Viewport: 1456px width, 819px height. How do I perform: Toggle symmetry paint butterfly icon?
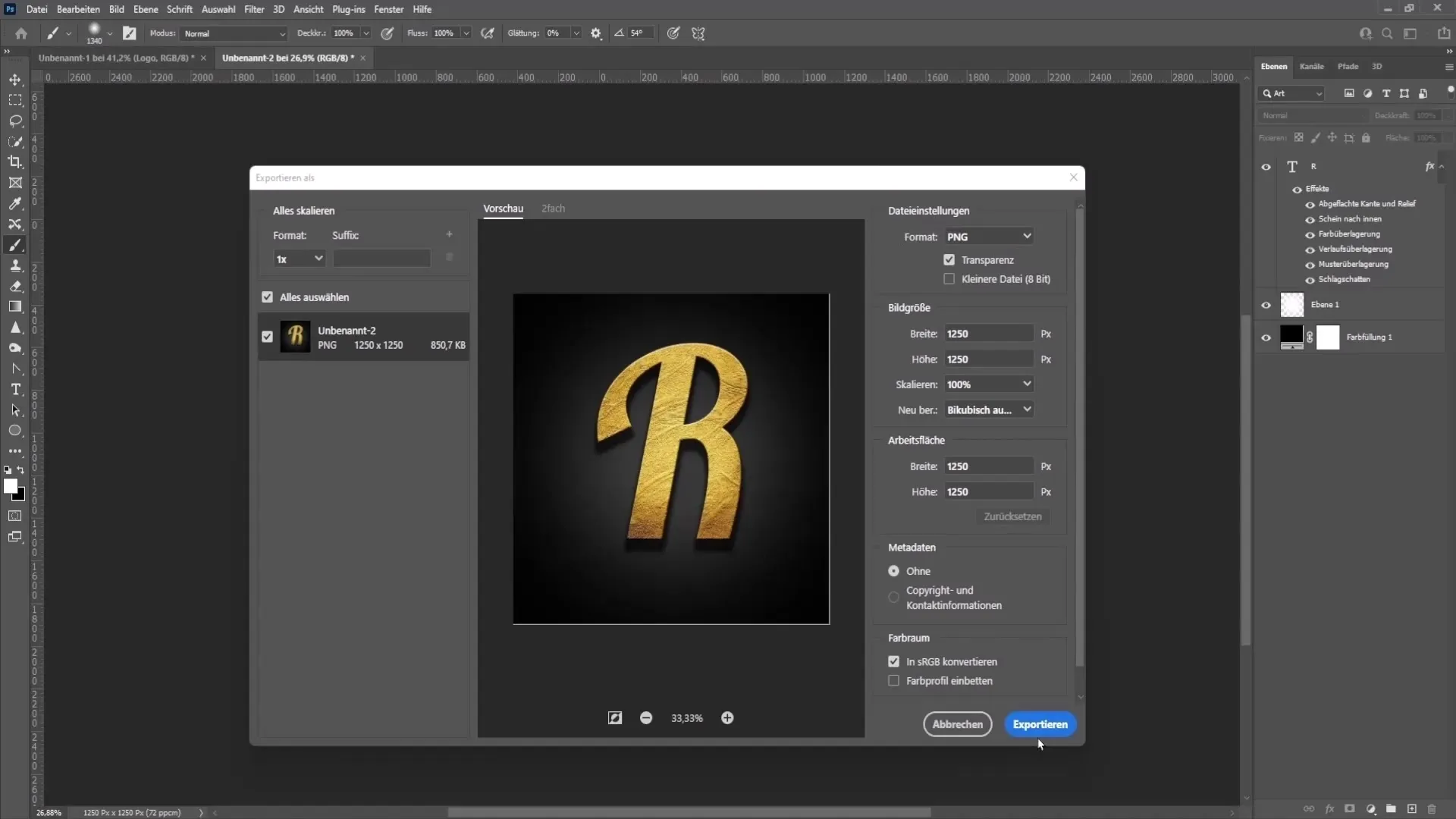(698, 33)
